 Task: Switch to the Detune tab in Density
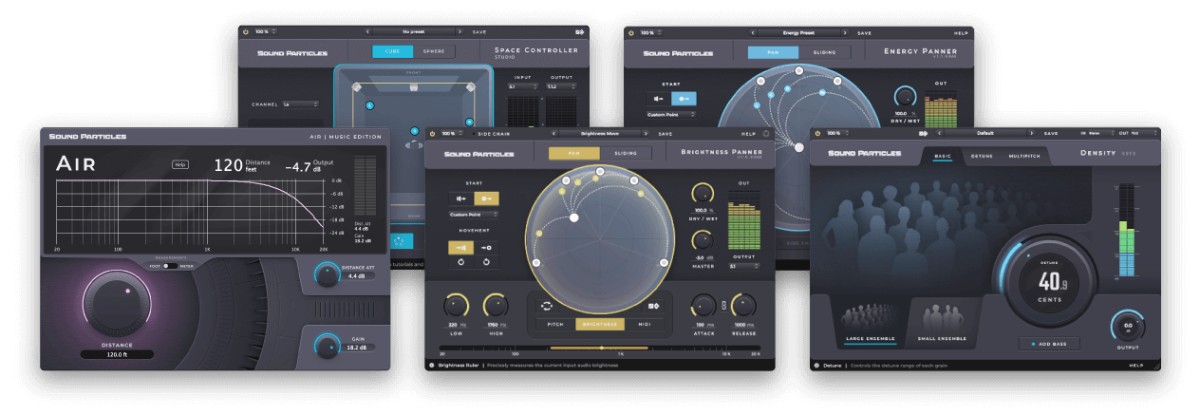[x=982, y=155]
